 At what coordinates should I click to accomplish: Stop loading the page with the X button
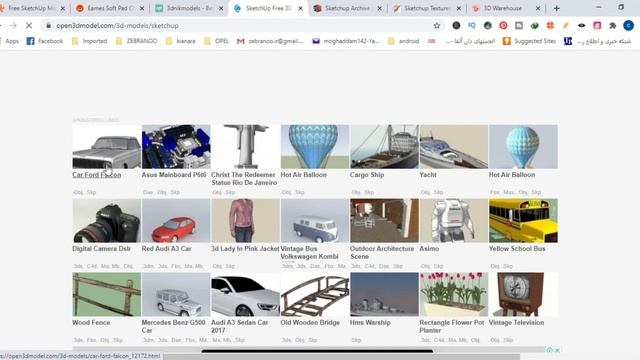click(29, 25)
